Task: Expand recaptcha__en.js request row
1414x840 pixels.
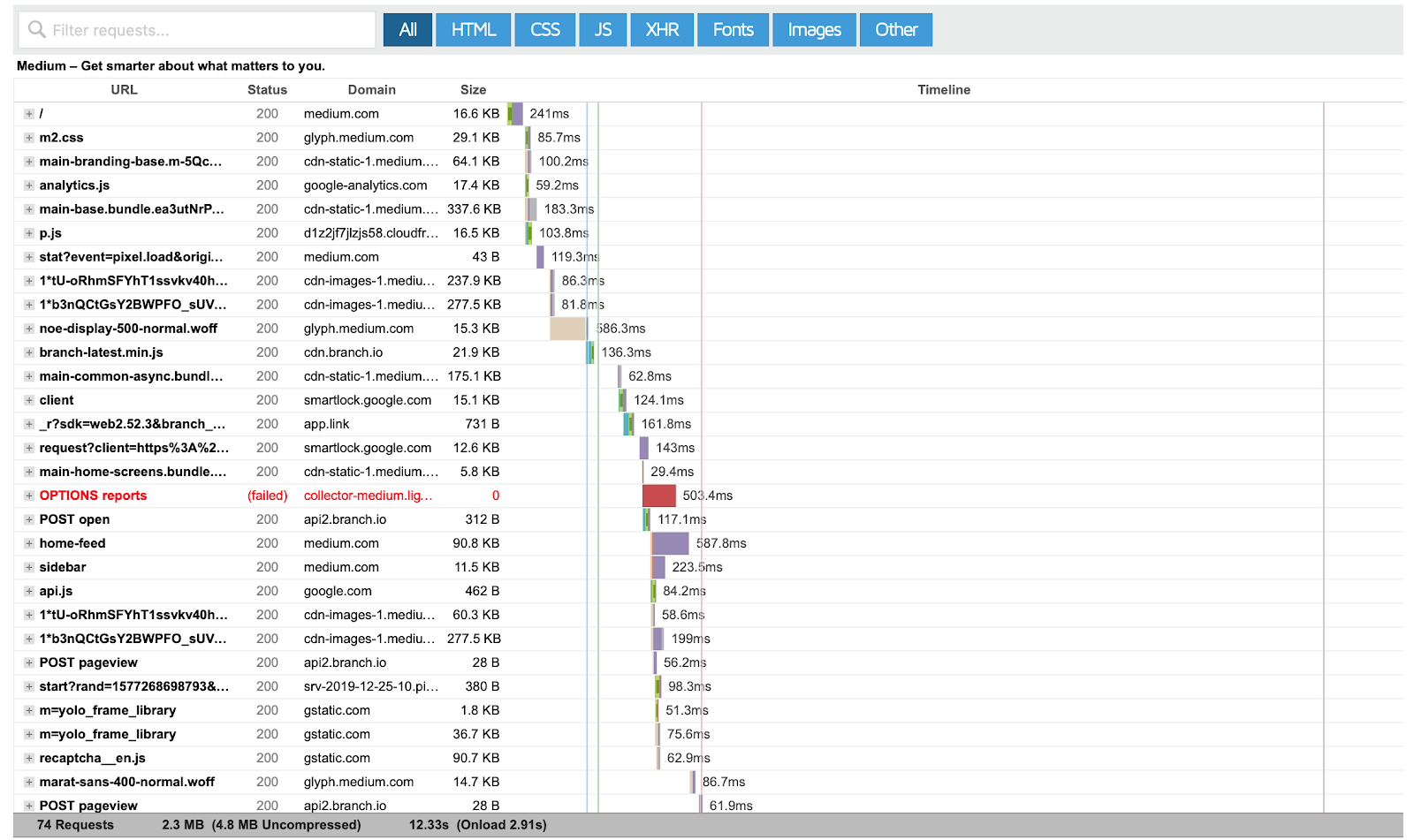Action: (x=29, y=758)
